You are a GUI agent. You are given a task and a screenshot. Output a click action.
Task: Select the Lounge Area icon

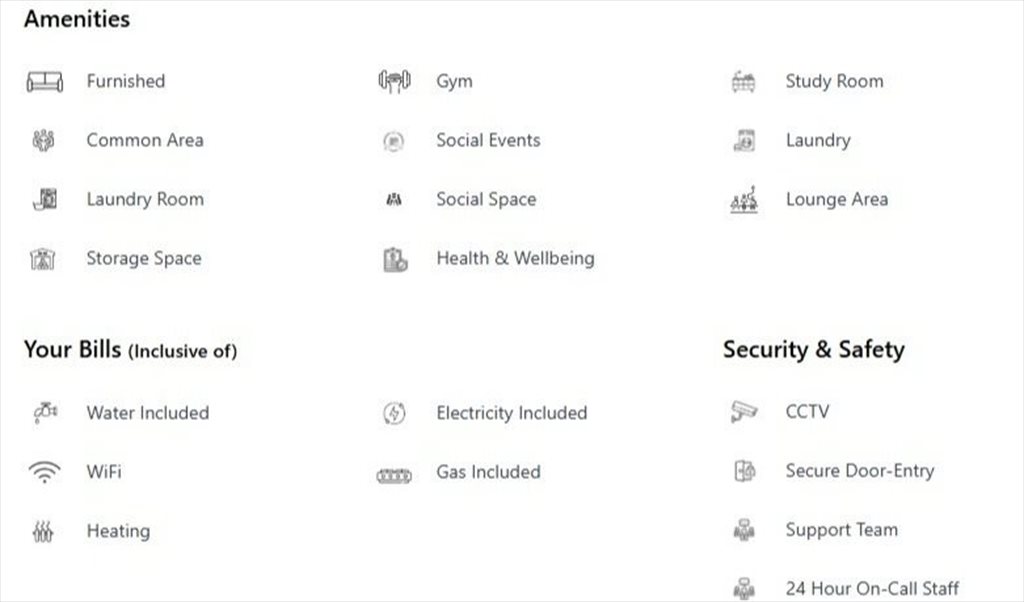744,199
